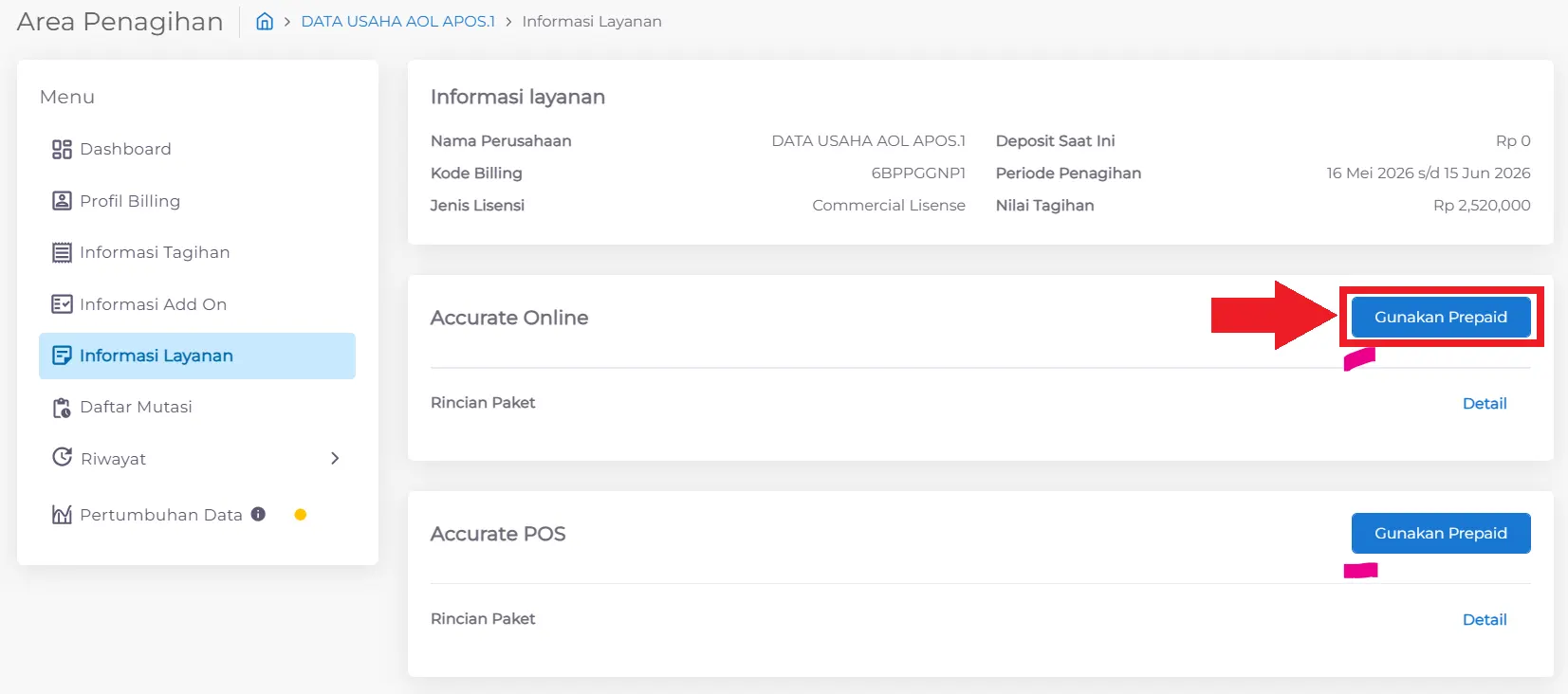Click the Jenis Lisensi label
1568x694 pixels.
477,205
